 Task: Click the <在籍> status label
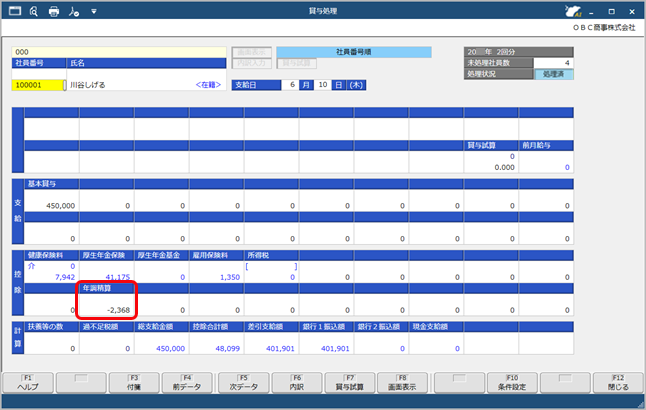[208, 85]
